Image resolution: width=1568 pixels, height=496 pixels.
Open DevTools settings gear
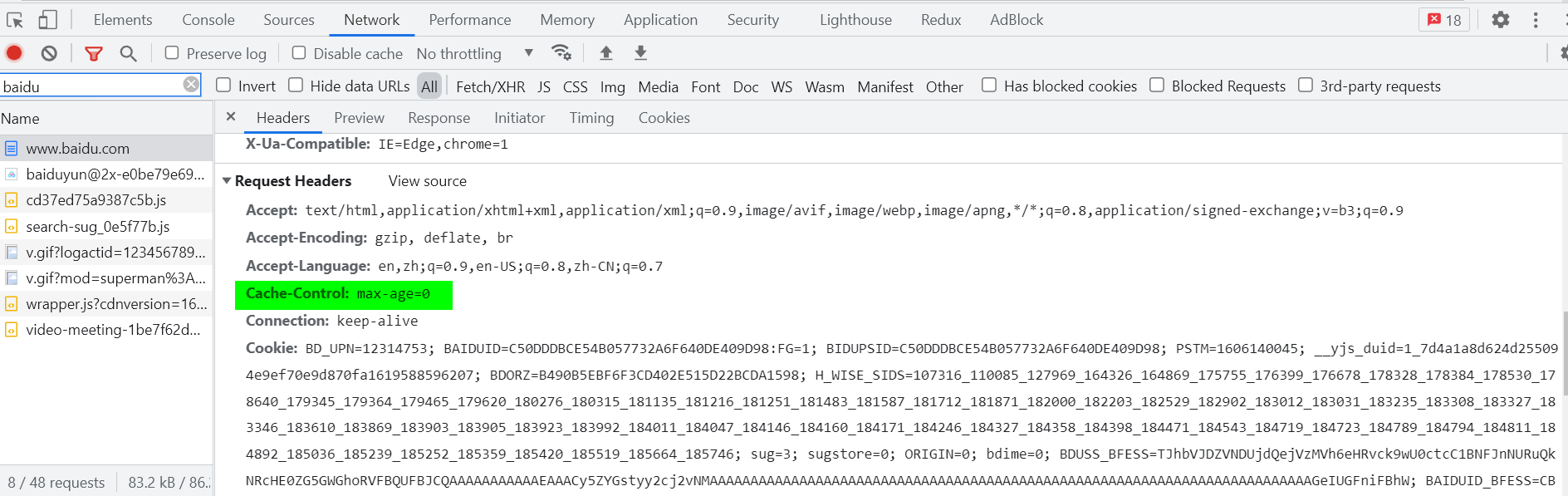pyautogui.click(x=1500, y=20)
